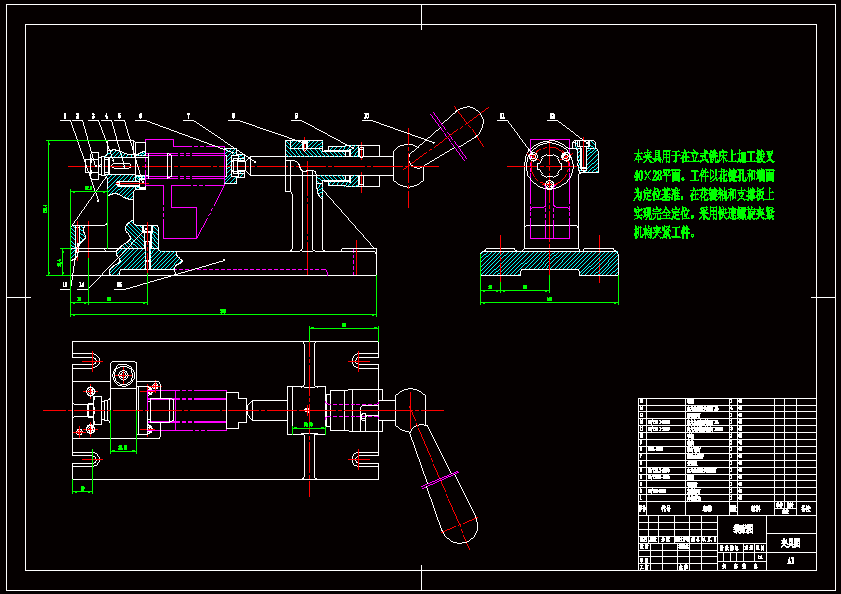Click the 材料 header in parts list

(755, 509)
